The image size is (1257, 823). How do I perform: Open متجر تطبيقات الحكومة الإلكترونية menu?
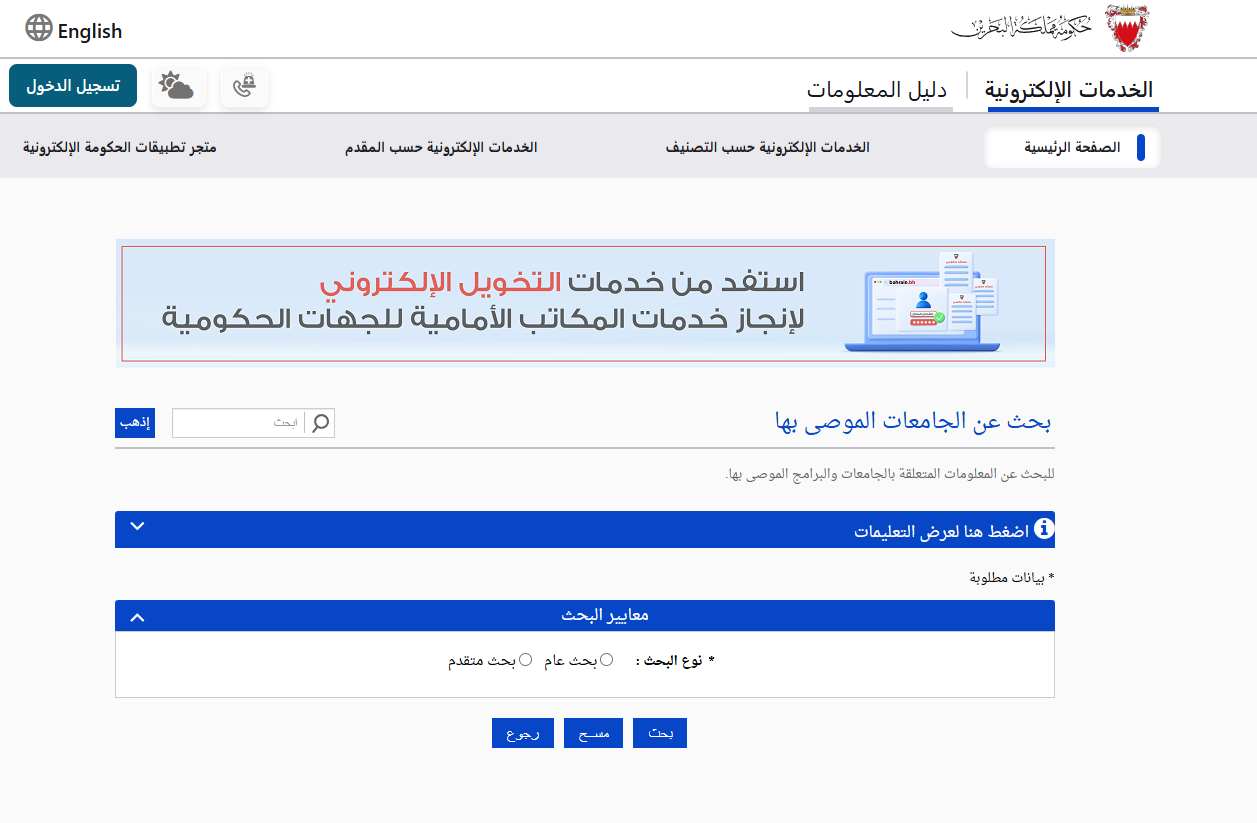[x=119, y=147]
